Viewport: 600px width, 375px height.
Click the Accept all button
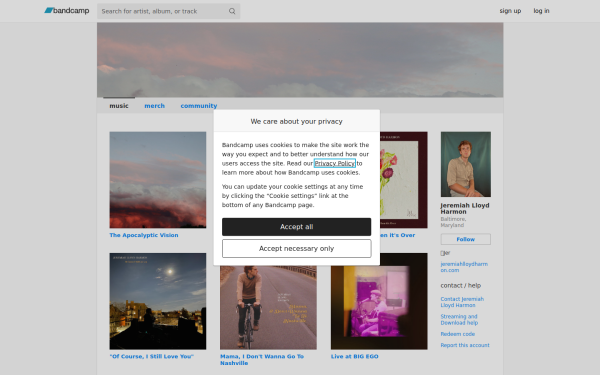click(x=297, y=227)
